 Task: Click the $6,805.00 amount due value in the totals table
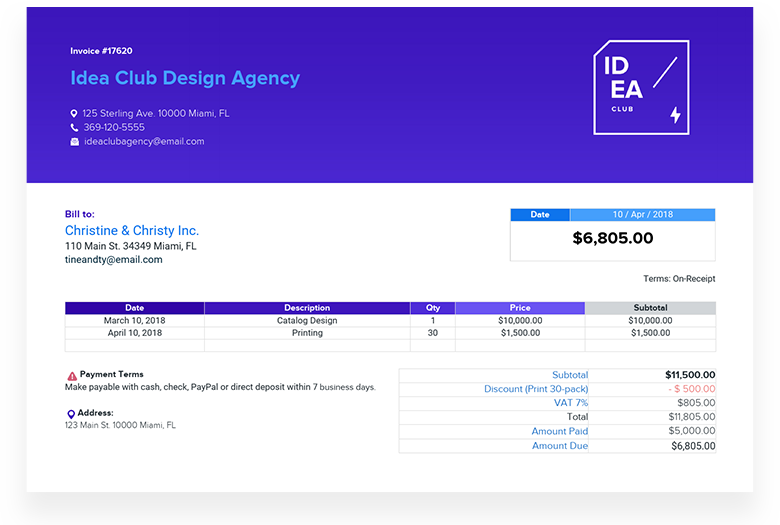coord(693,446)
